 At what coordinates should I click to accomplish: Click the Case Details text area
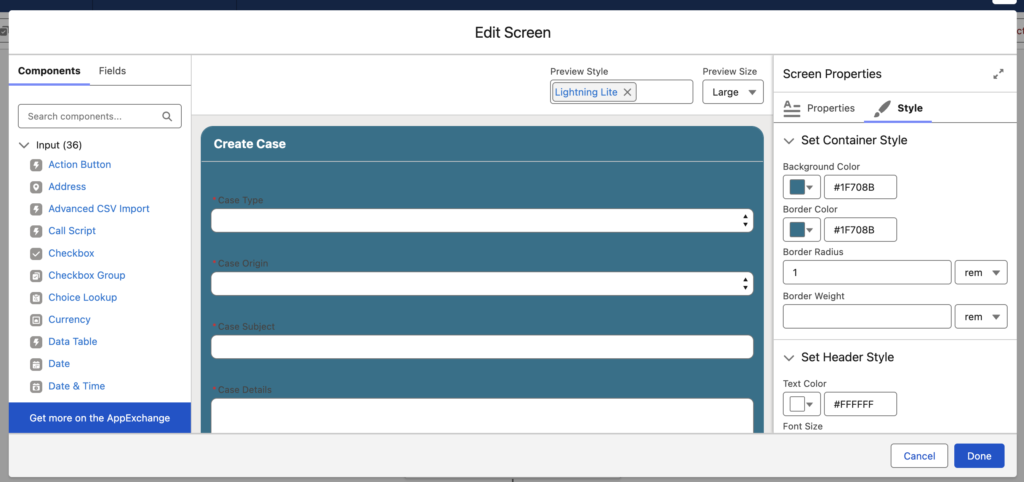482,415
